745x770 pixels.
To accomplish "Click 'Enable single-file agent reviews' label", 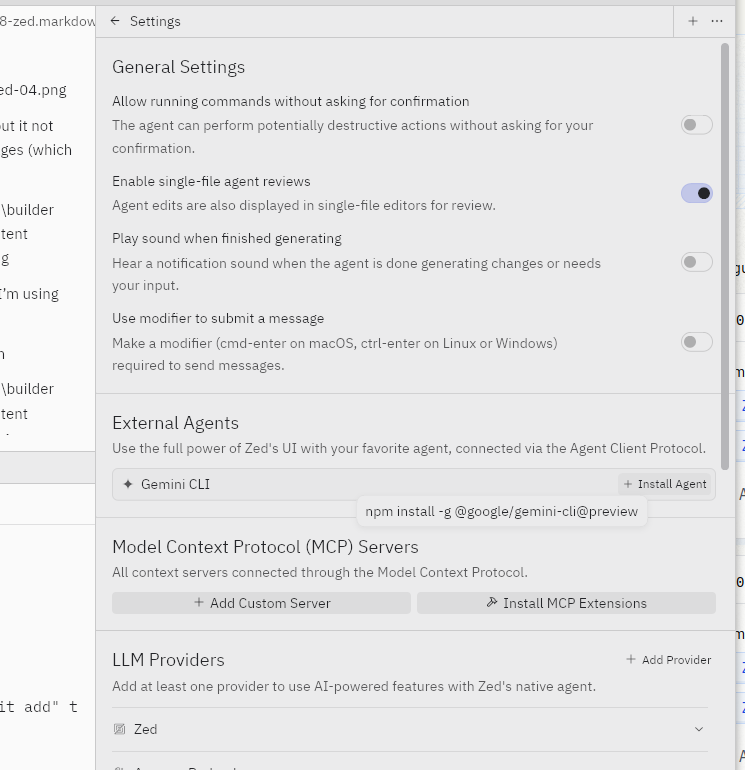I will click(211, 181).
